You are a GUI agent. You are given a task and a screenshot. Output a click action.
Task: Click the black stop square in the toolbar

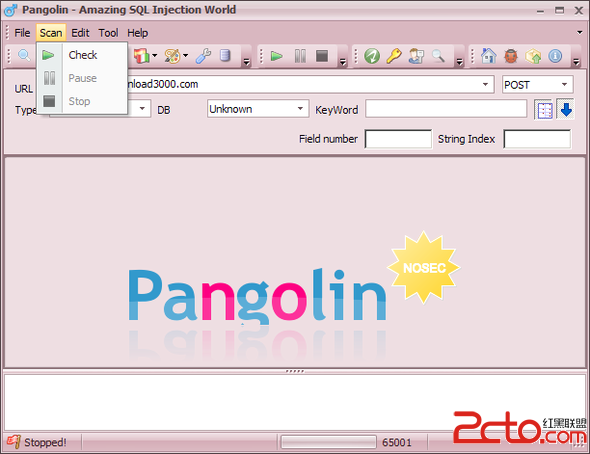(322, 56)
